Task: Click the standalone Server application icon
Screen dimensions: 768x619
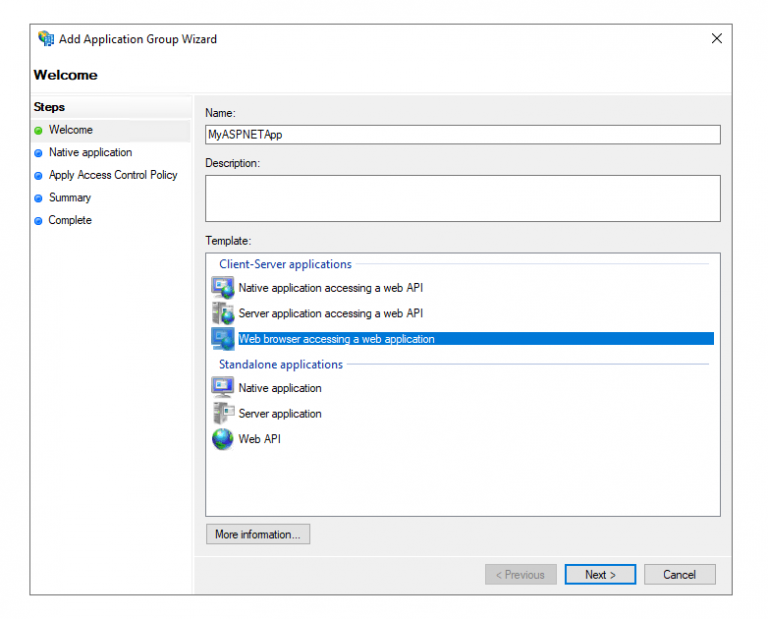Action: point(222,413)
